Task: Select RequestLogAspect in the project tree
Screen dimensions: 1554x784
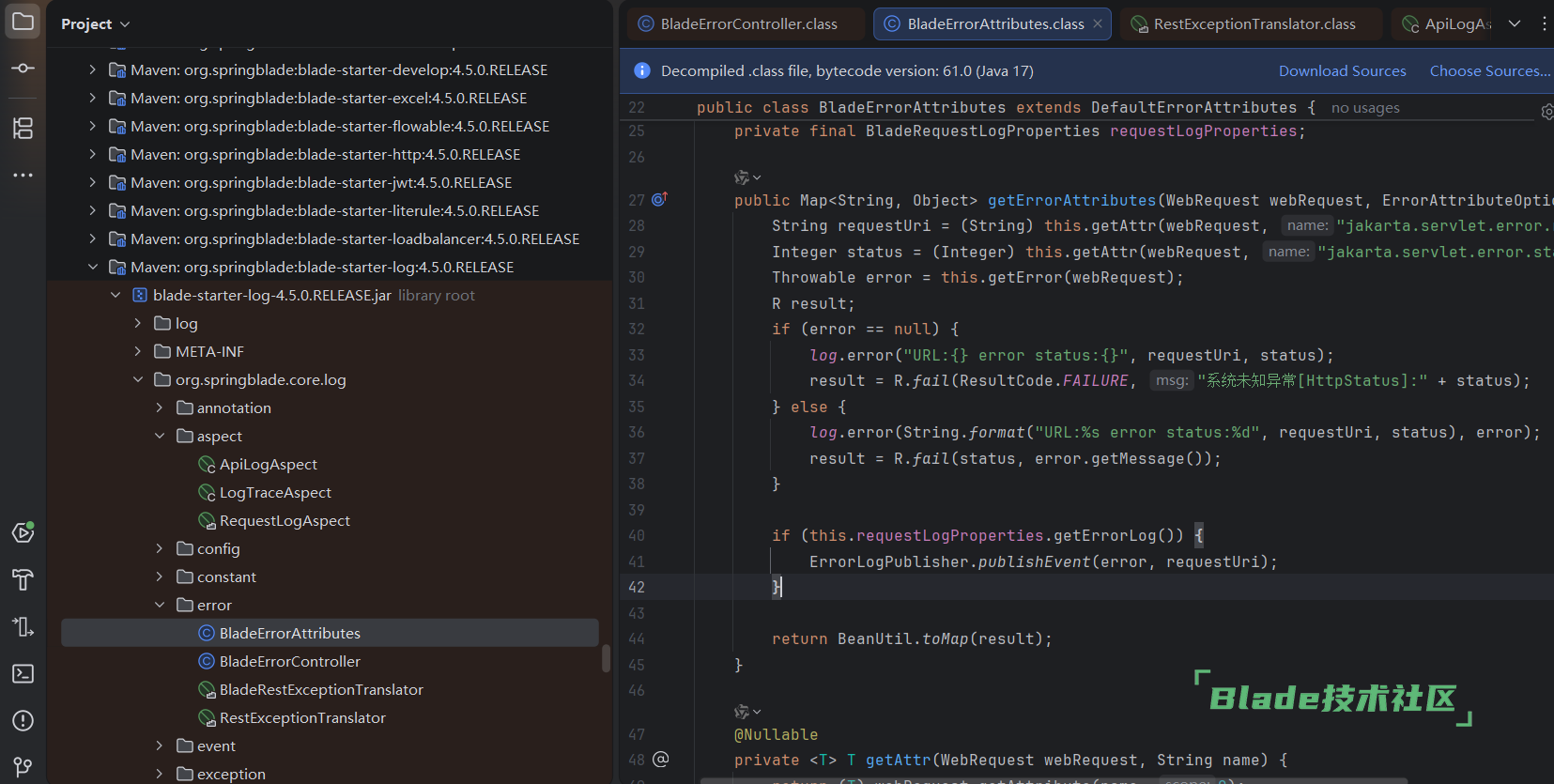Action: pos(284,520)
